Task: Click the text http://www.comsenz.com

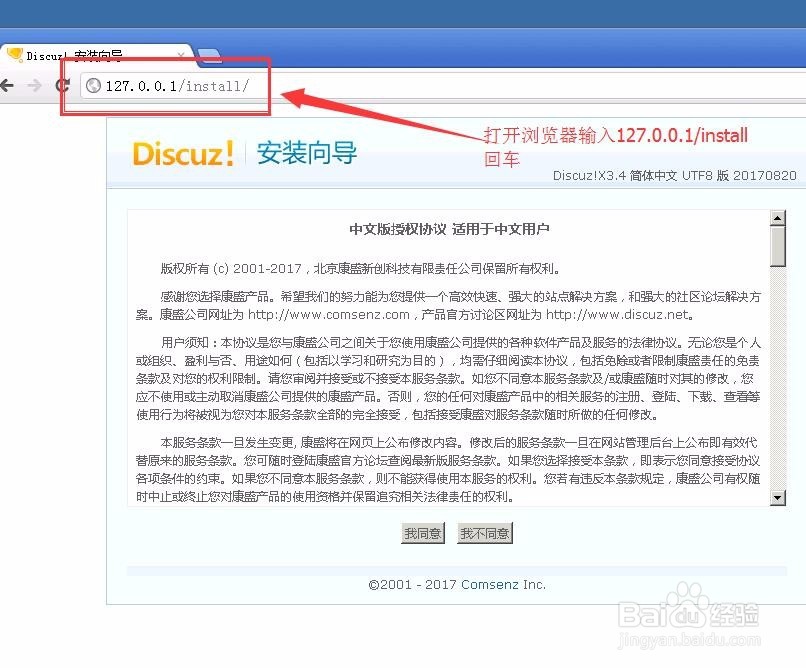Action: click(329, 314)
